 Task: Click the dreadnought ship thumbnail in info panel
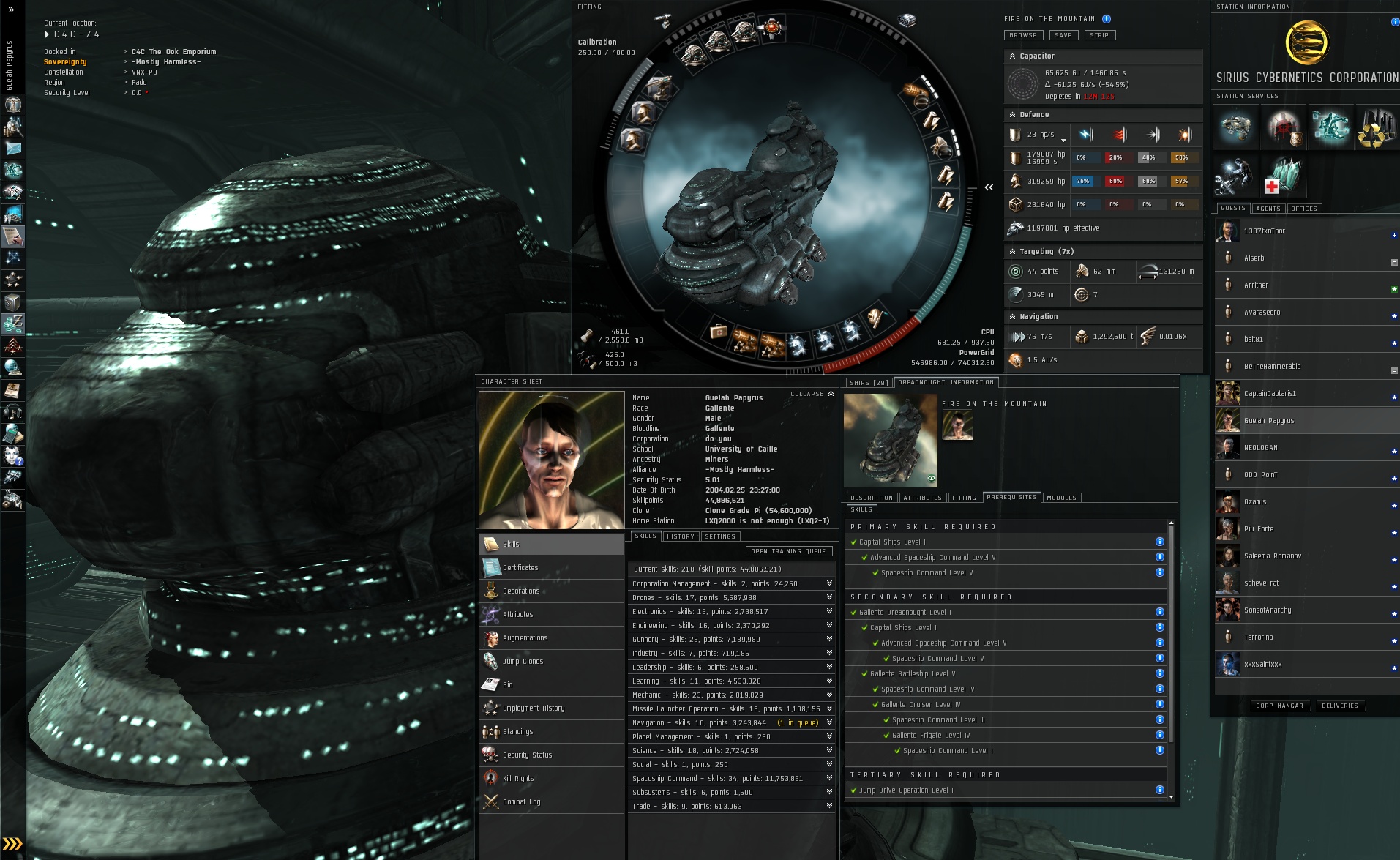(891, 441)
